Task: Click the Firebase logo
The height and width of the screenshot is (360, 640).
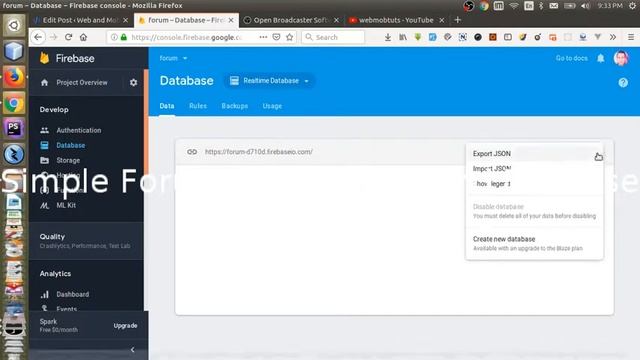Action: pyautogui.click(x=67, y=58)
